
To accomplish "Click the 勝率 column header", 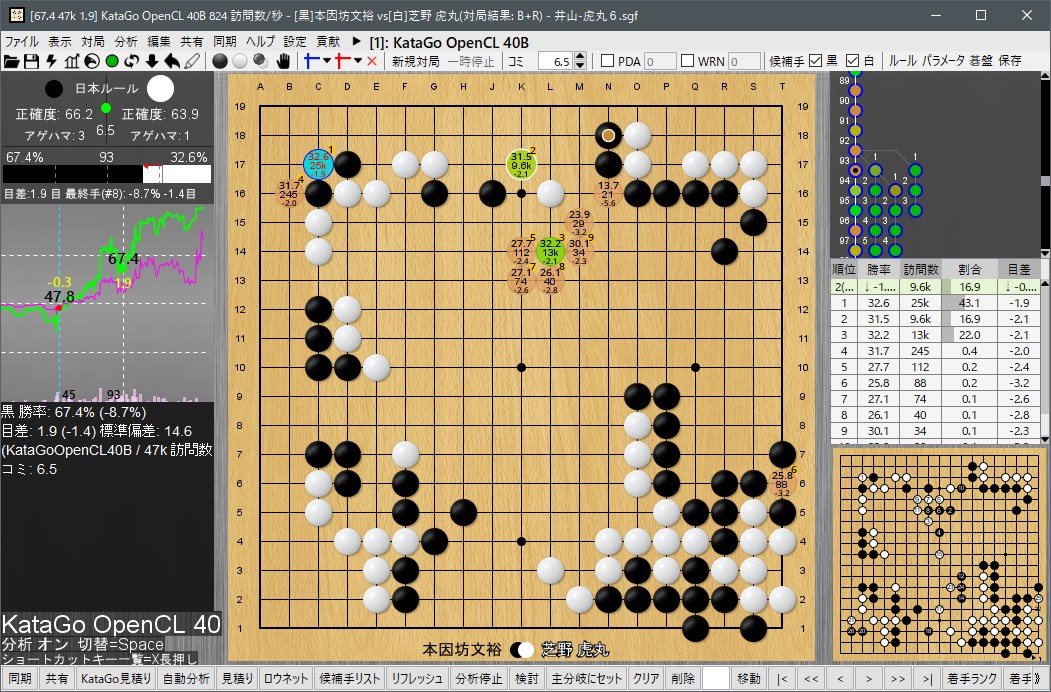I will [x=879, y=270].
